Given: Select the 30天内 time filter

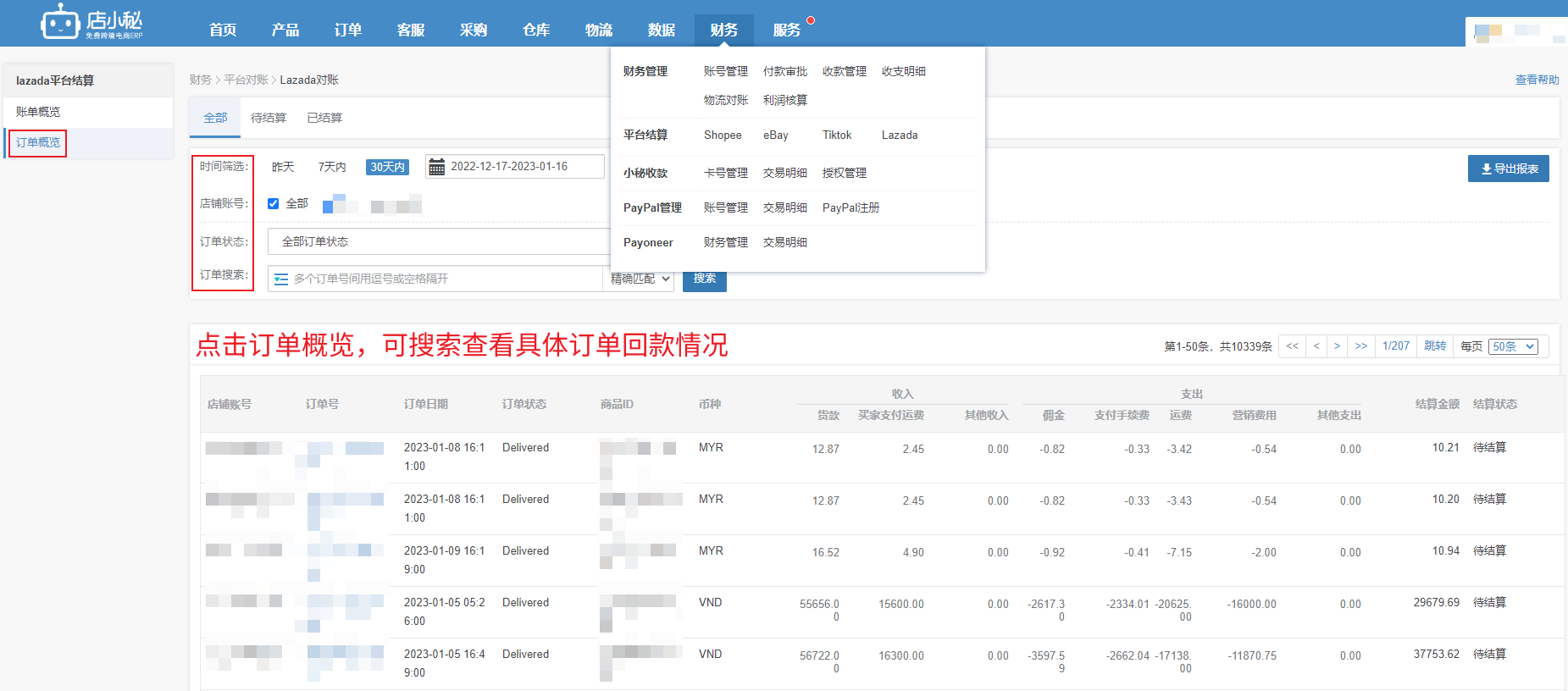Looking at the screenshot, I should point(387,167).
